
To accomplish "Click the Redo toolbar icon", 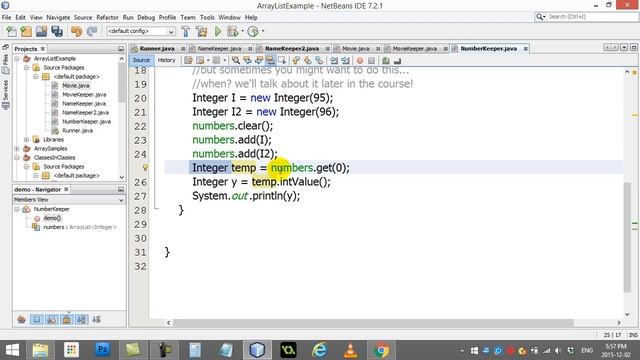I will [92, 31].
